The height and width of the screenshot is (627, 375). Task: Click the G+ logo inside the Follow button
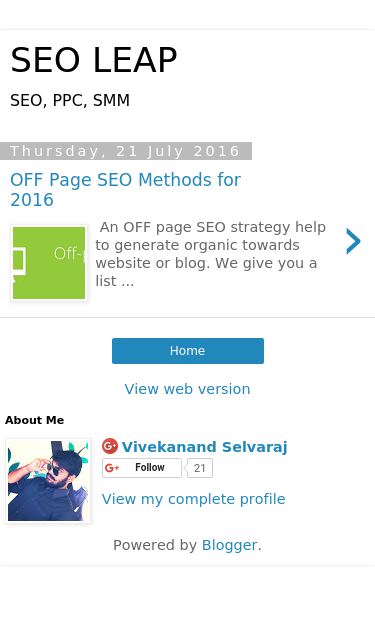point(112,468)
